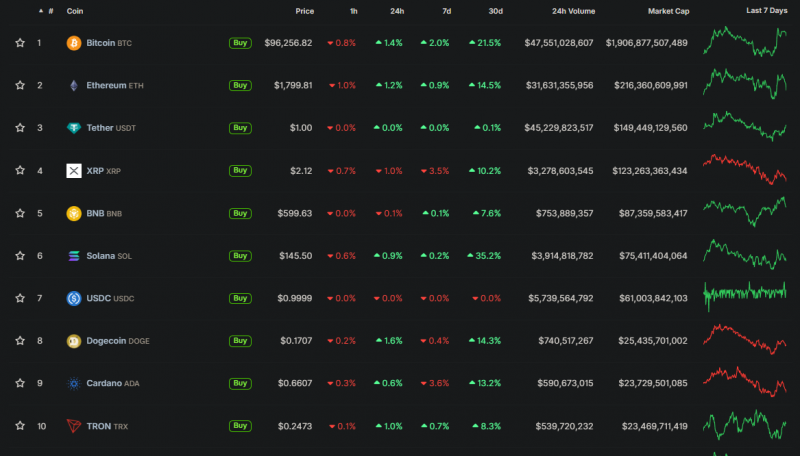Click Ethereum market cap $216,360,609,991
The height and width of the screenshot is (456, 800).
[651, 85]
